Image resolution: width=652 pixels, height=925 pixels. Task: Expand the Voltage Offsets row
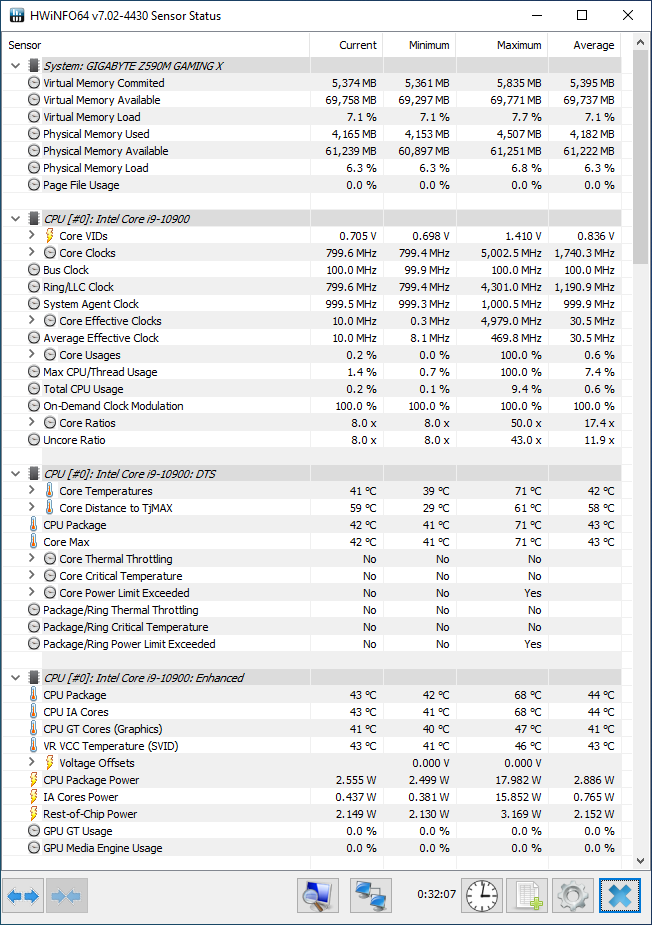[32, 762]
